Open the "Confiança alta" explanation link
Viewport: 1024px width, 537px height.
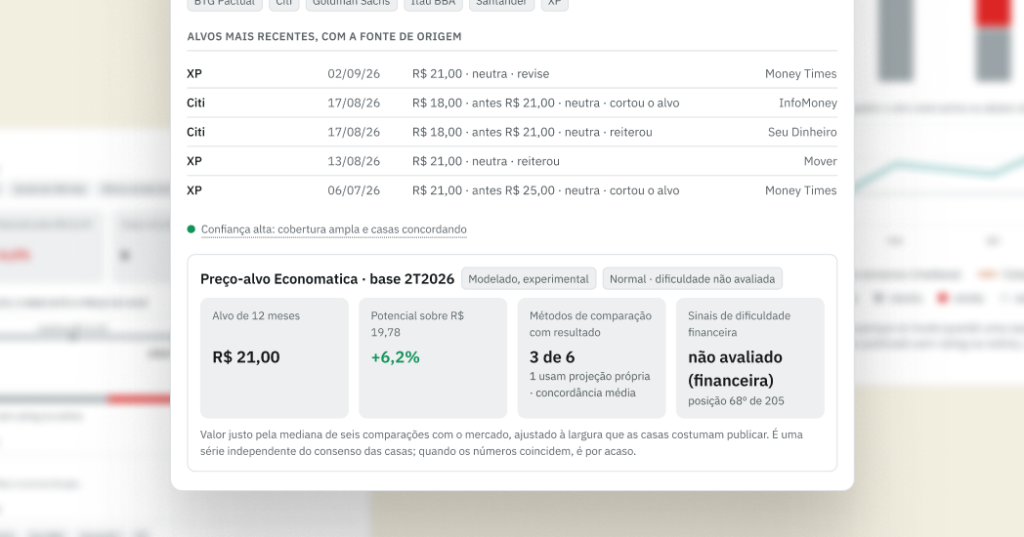334,229
